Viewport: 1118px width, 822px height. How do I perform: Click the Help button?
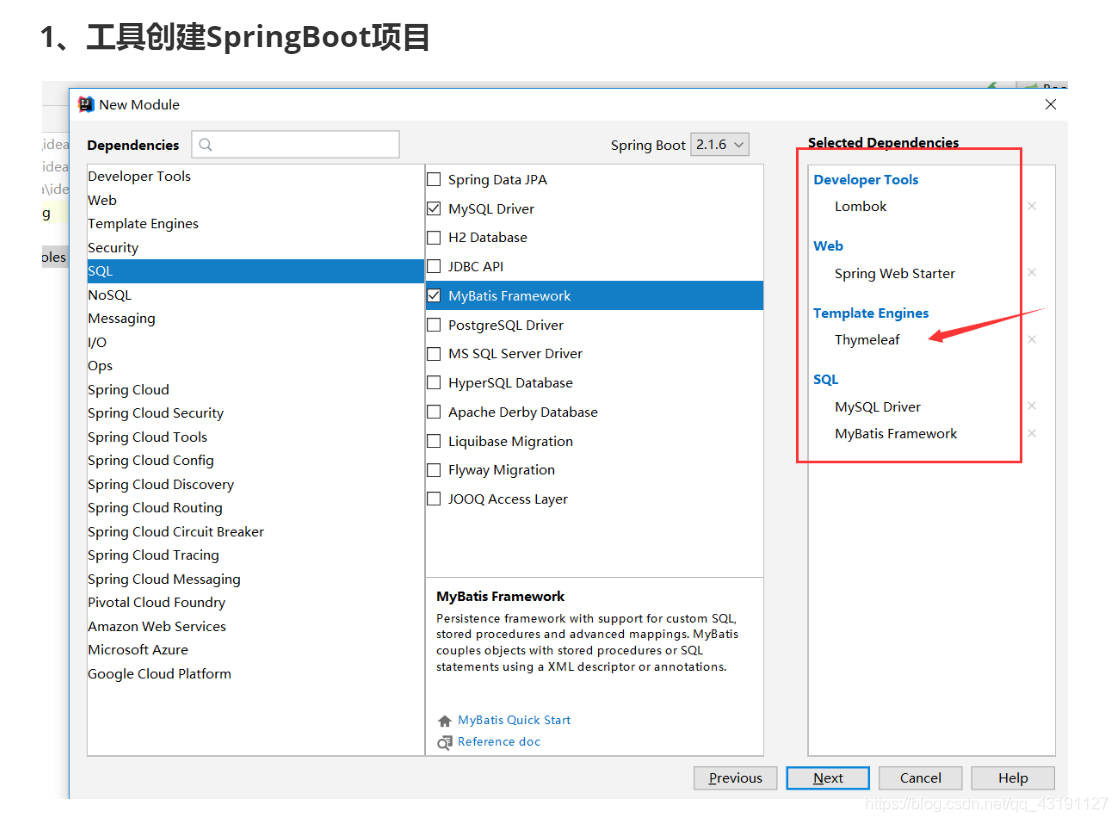point(1013,778)
